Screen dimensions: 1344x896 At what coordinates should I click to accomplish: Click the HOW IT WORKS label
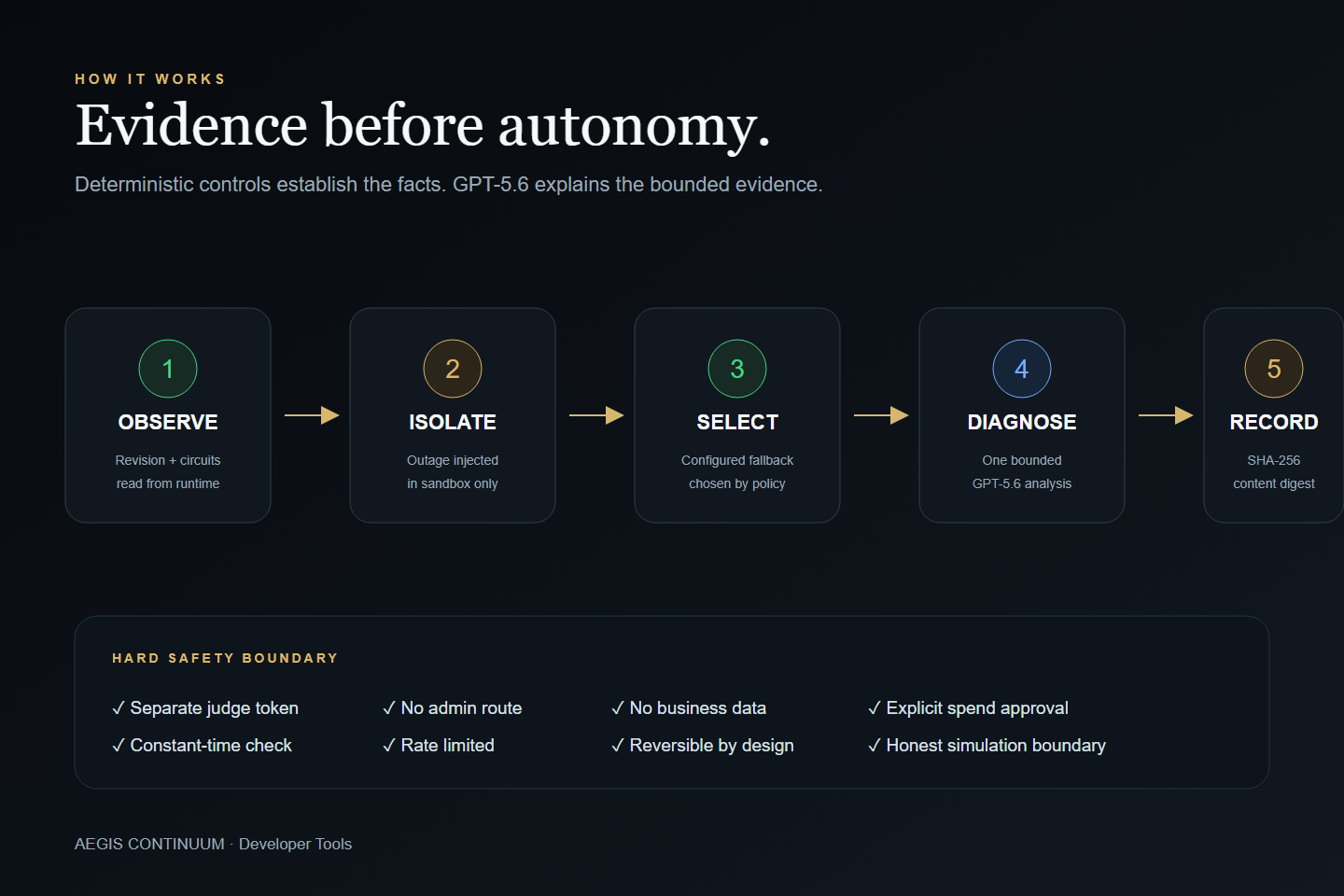[x=150, y=79]
